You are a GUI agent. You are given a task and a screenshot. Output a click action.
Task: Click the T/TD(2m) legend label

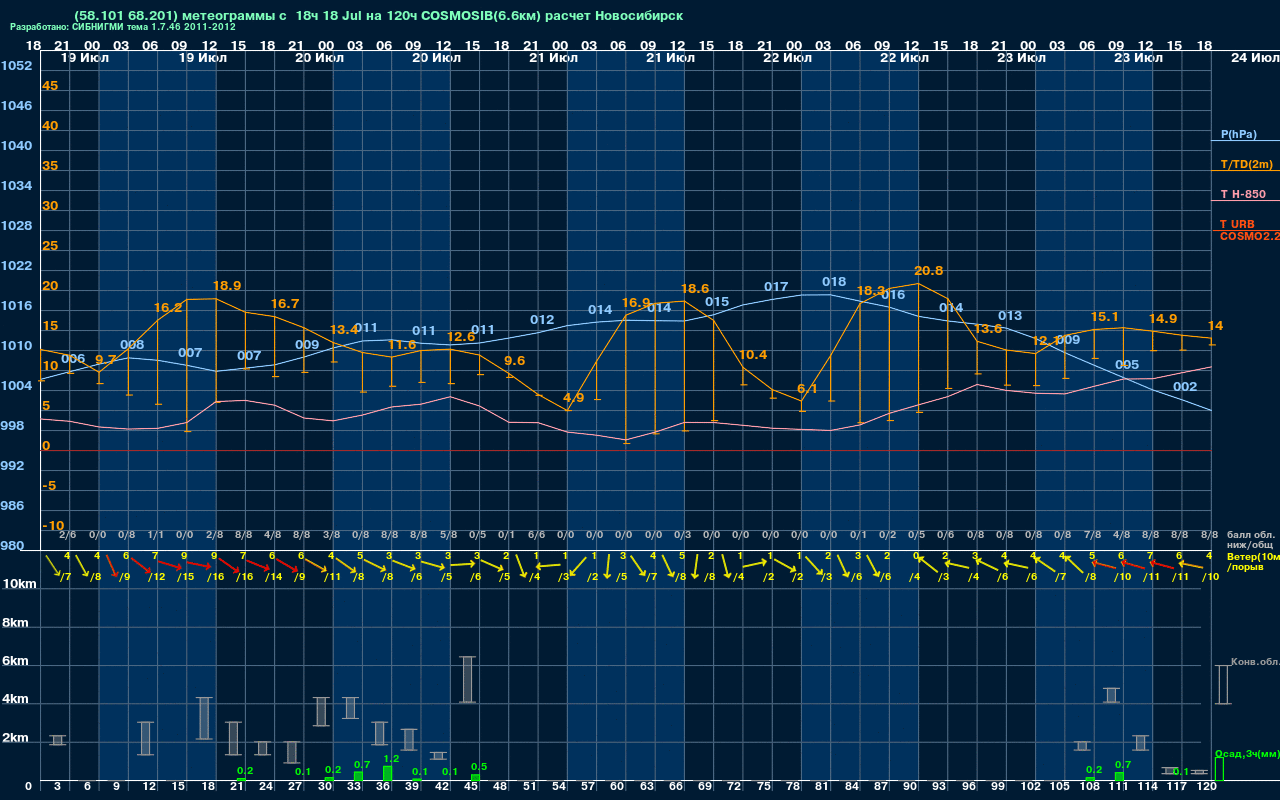click(1246, 164)
